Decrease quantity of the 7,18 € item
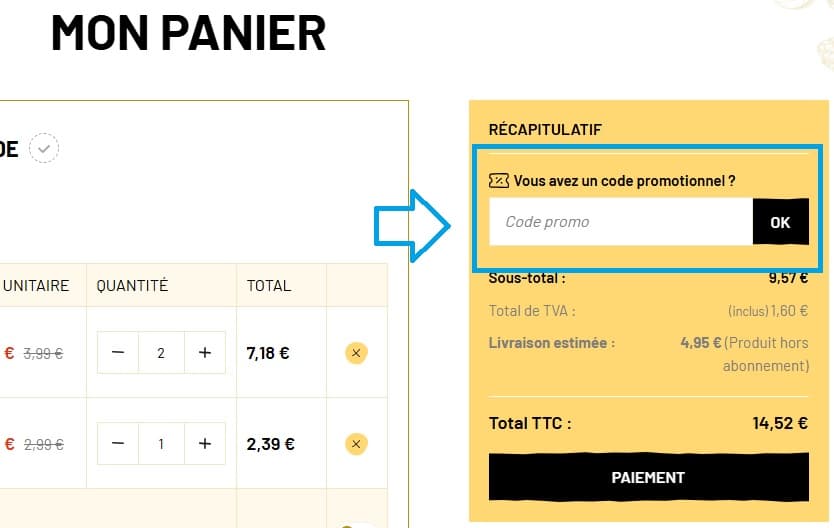834x528 pixels. point(118,352)
